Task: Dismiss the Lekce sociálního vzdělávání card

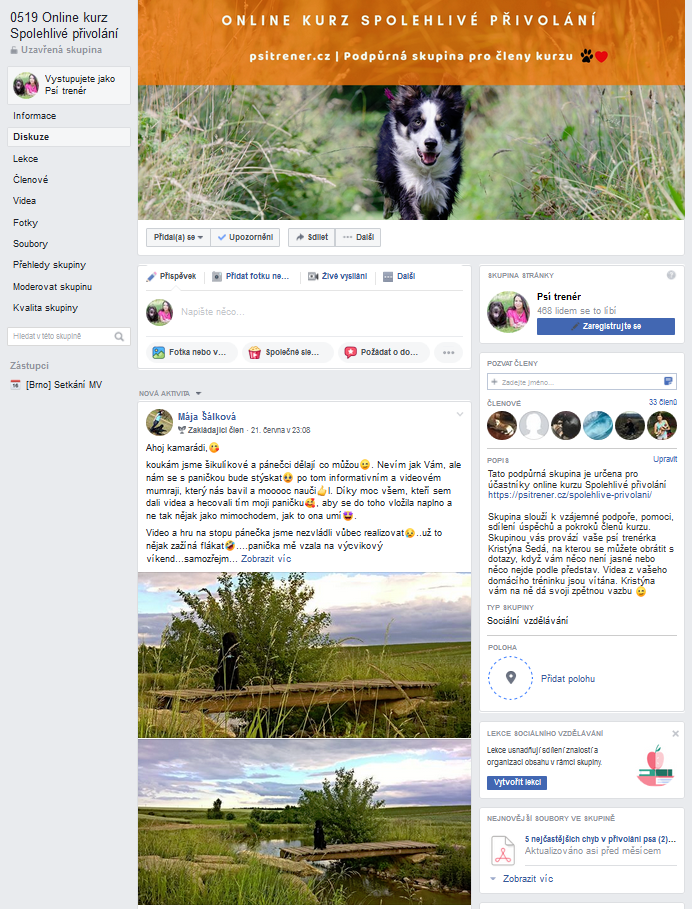Action: 675,733
